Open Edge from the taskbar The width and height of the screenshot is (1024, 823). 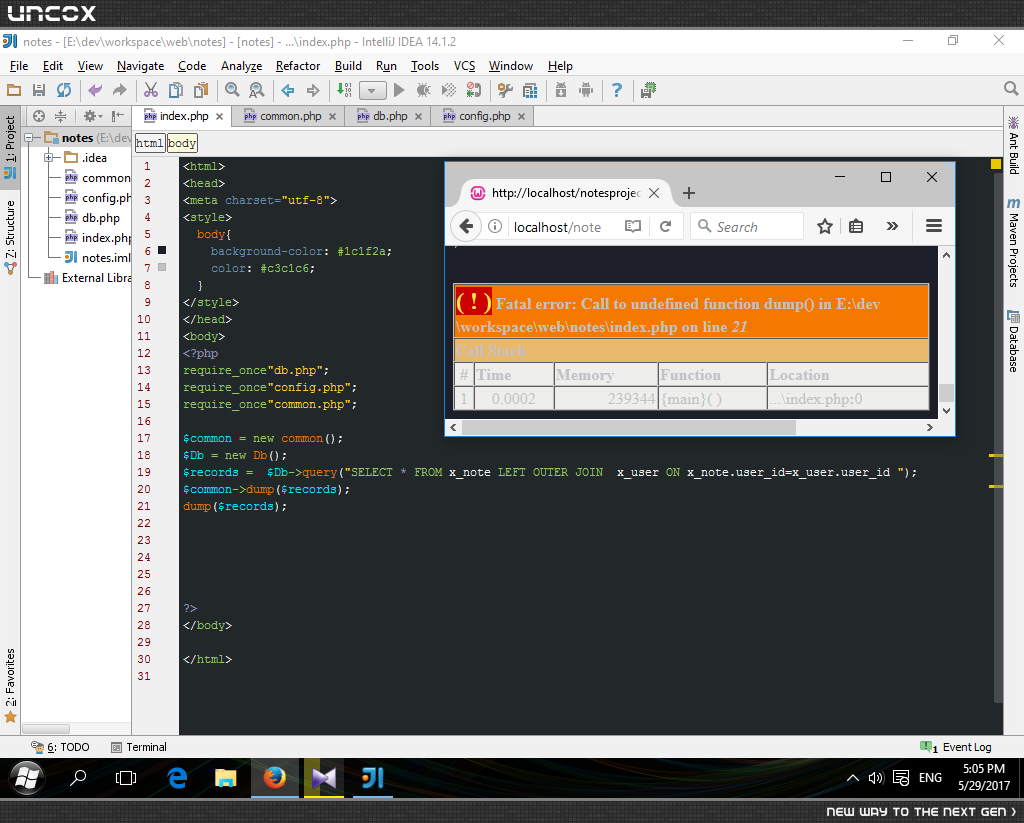(177, 778)
